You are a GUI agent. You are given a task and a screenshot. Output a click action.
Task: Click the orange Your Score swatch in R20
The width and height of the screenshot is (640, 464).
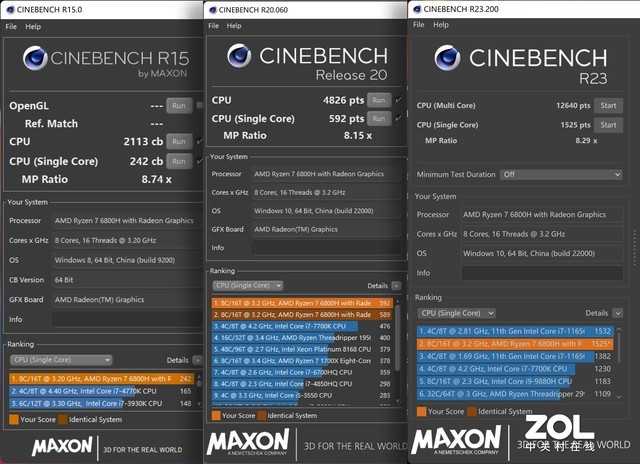pyautogui.click(x=216, y=415)
